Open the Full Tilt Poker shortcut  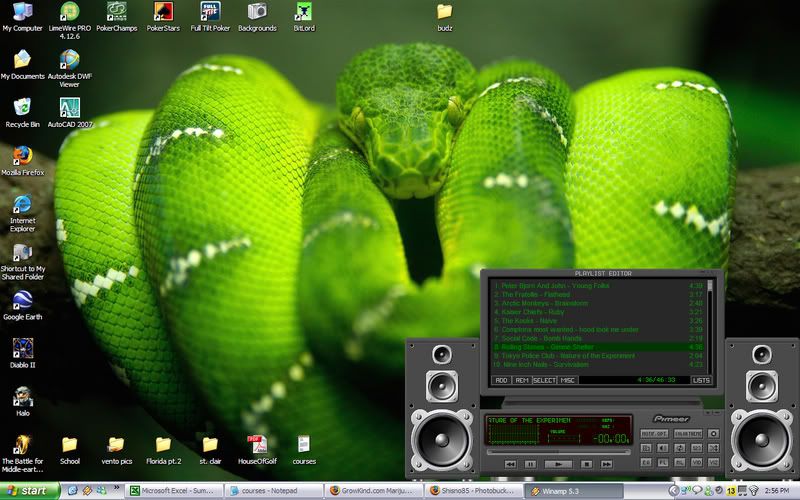point(210,17)
